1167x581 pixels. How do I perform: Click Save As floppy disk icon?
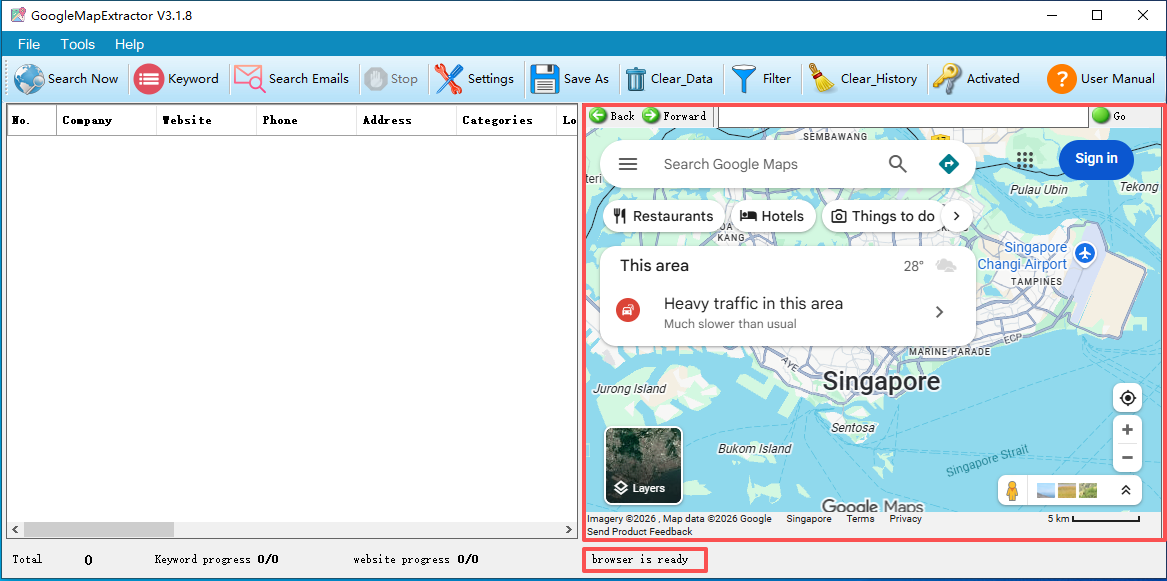[545, 79]
